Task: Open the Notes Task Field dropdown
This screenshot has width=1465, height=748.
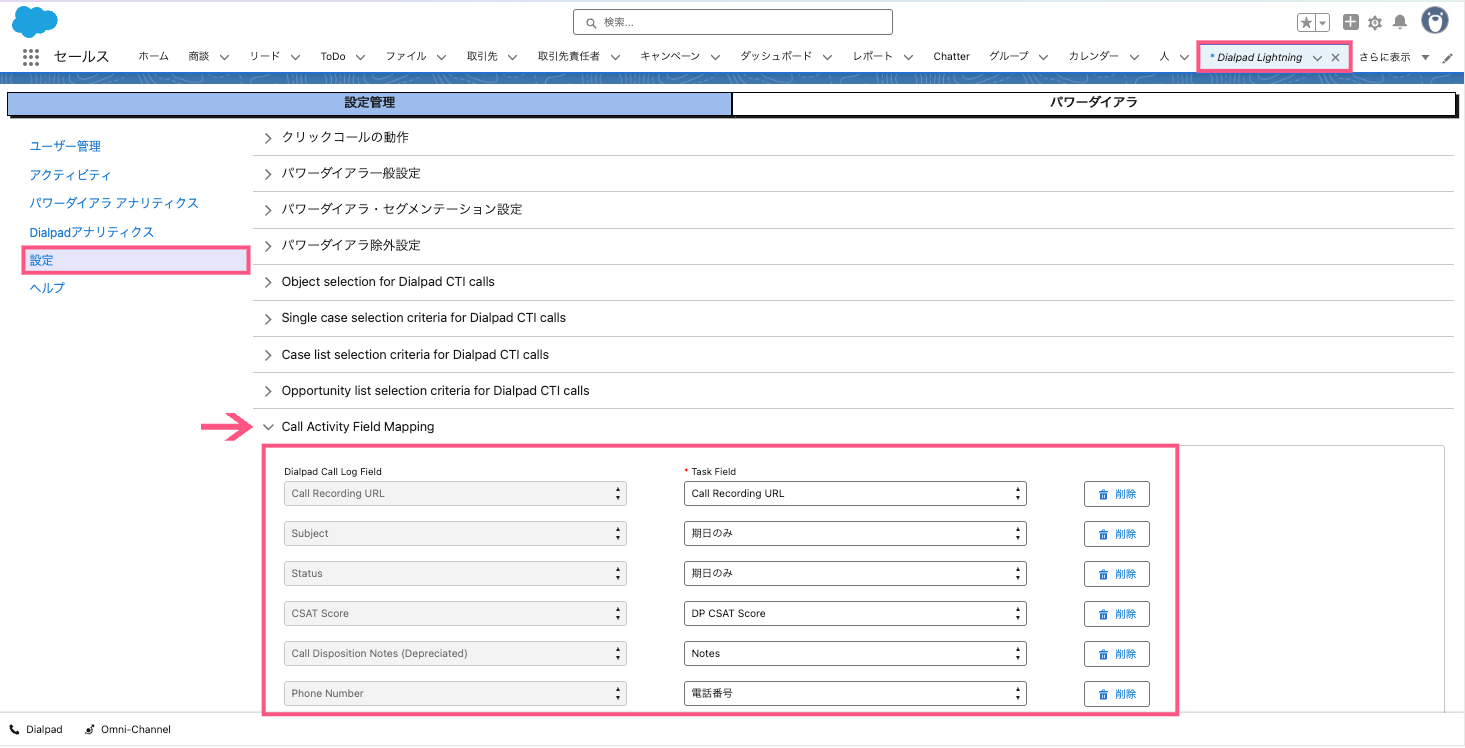Action: 855,654
